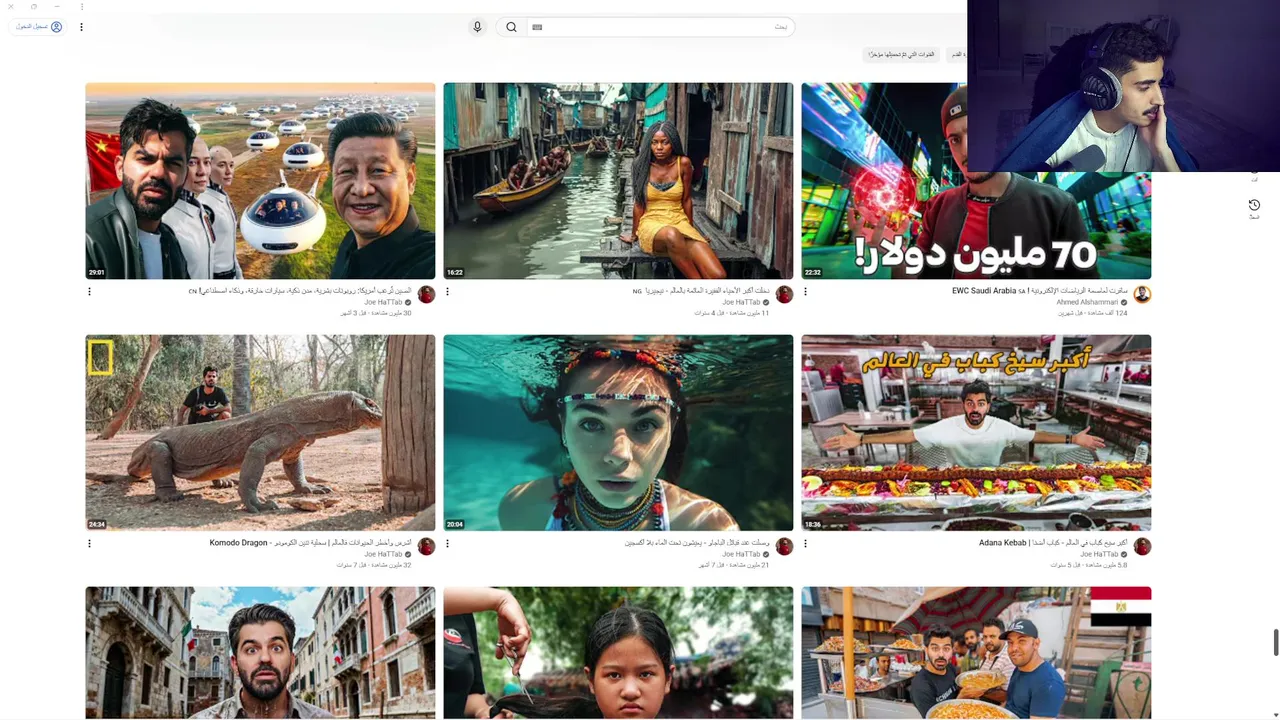This screenshot has width=1280, height=720.
Task: Open options menu for Komodo Dragon video
Action: click(89, 544)
